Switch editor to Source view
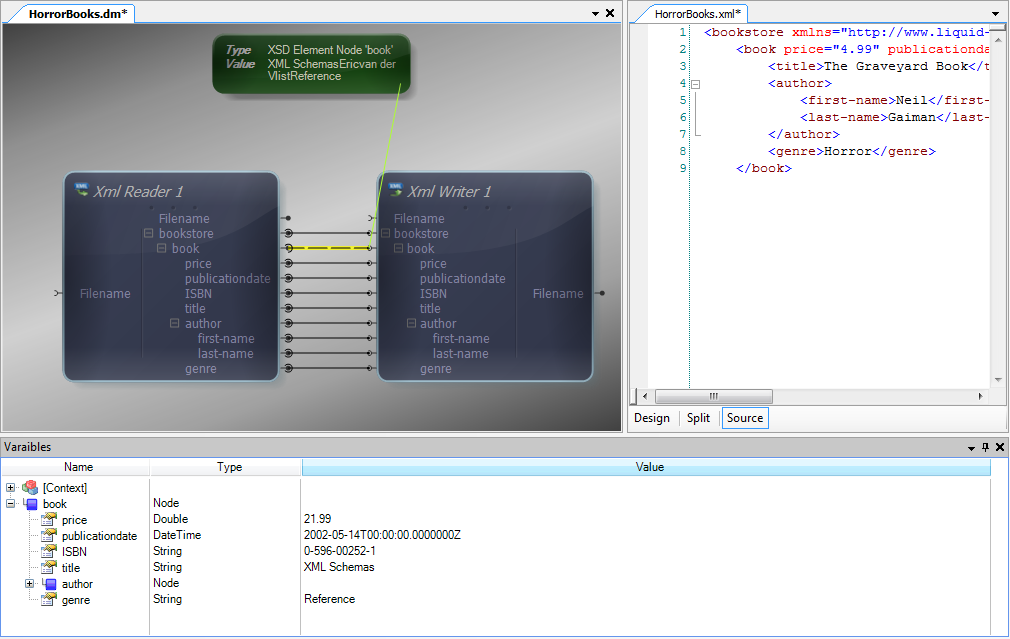 (745, 418)
